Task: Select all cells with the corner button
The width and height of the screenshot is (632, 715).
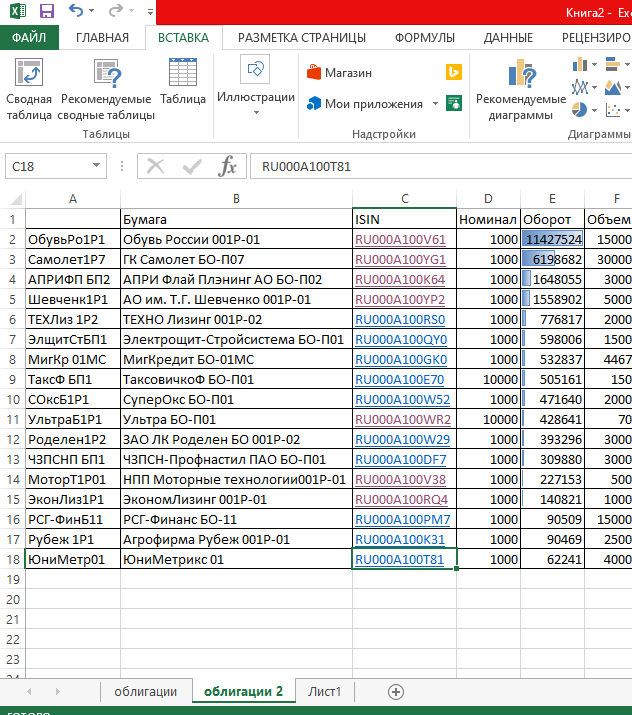Action: pos(14,199)
